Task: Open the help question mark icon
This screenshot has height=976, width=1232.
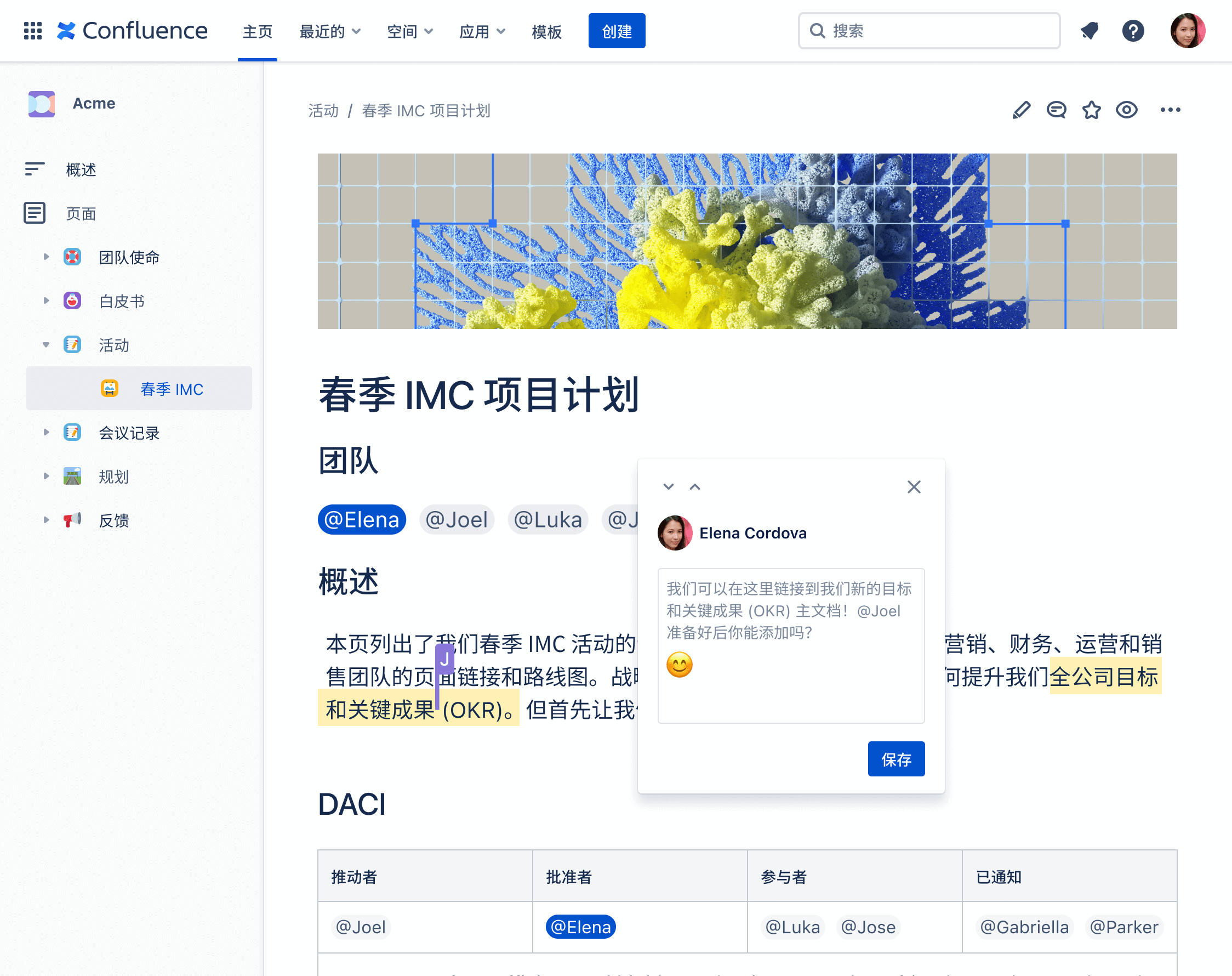Action: click(1133, 30)
